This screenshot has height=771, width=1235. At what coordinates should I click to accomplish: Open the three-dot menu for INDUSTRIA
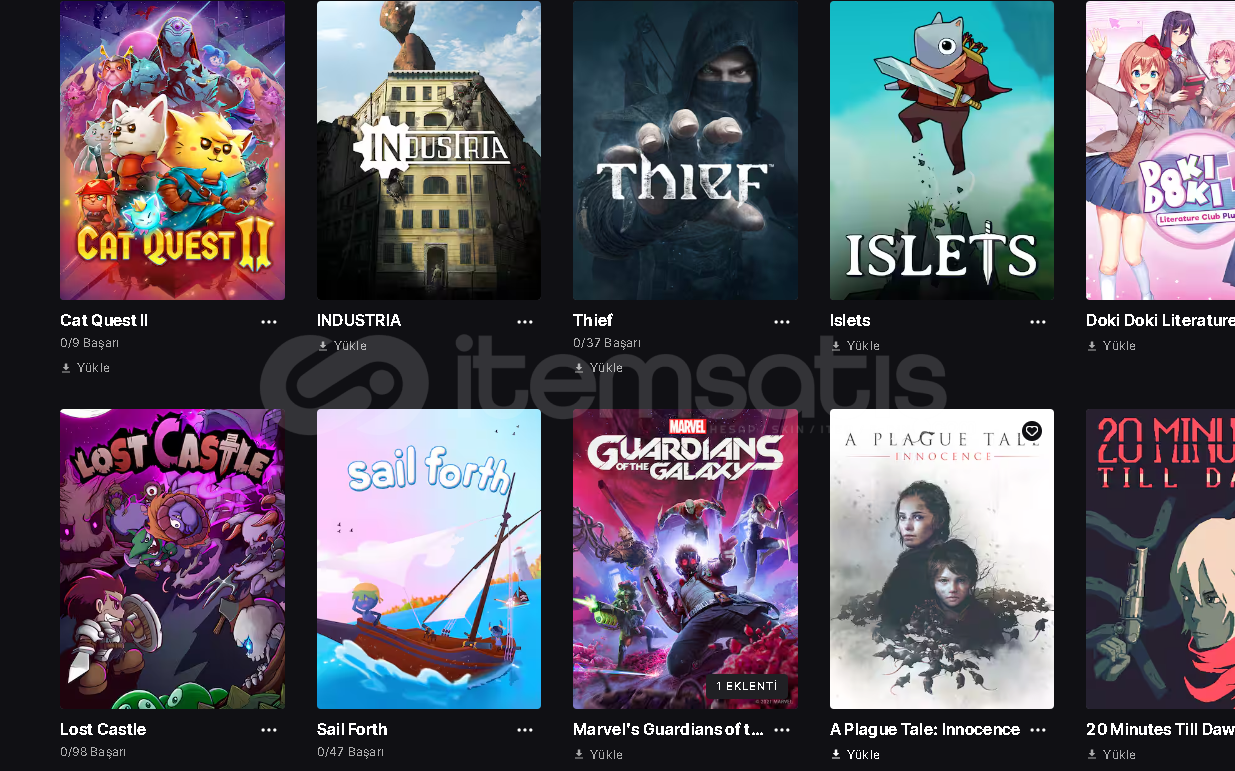pyautogui.click(x=525, y=322)
